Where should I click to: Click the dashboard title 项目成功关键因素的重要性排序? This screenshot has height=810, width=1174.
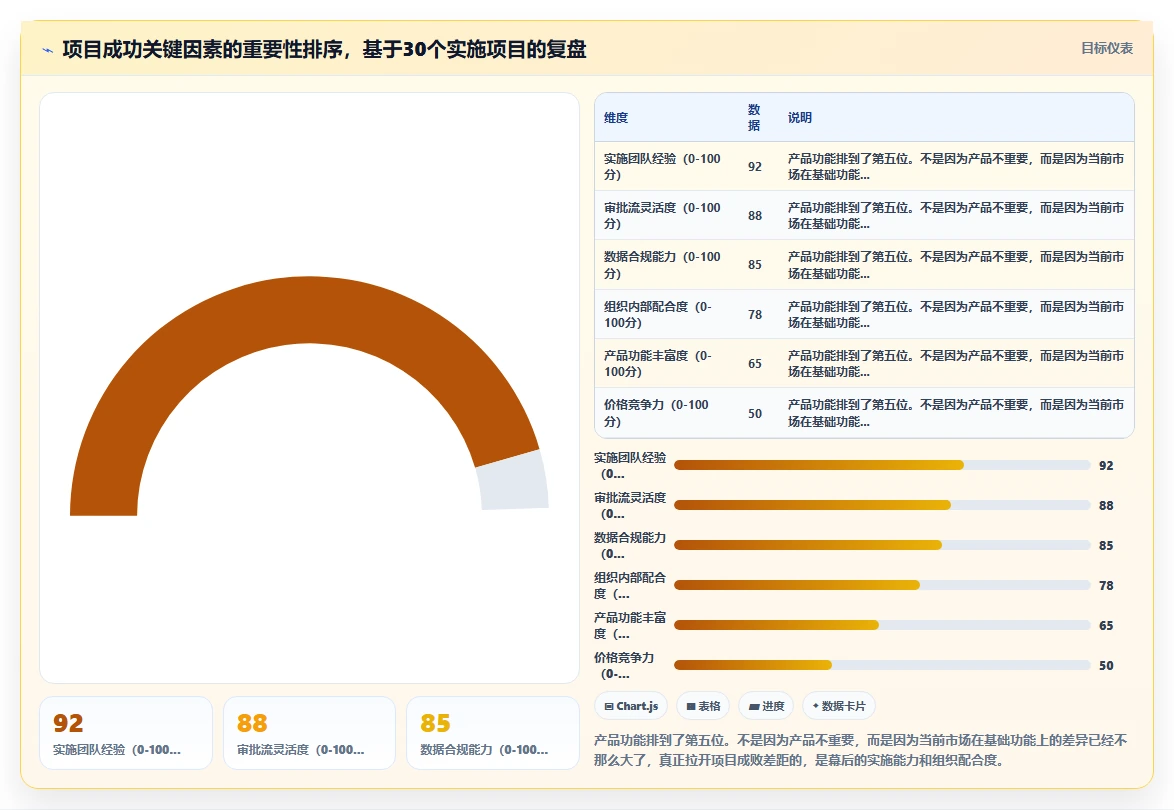tap(324, 49)
